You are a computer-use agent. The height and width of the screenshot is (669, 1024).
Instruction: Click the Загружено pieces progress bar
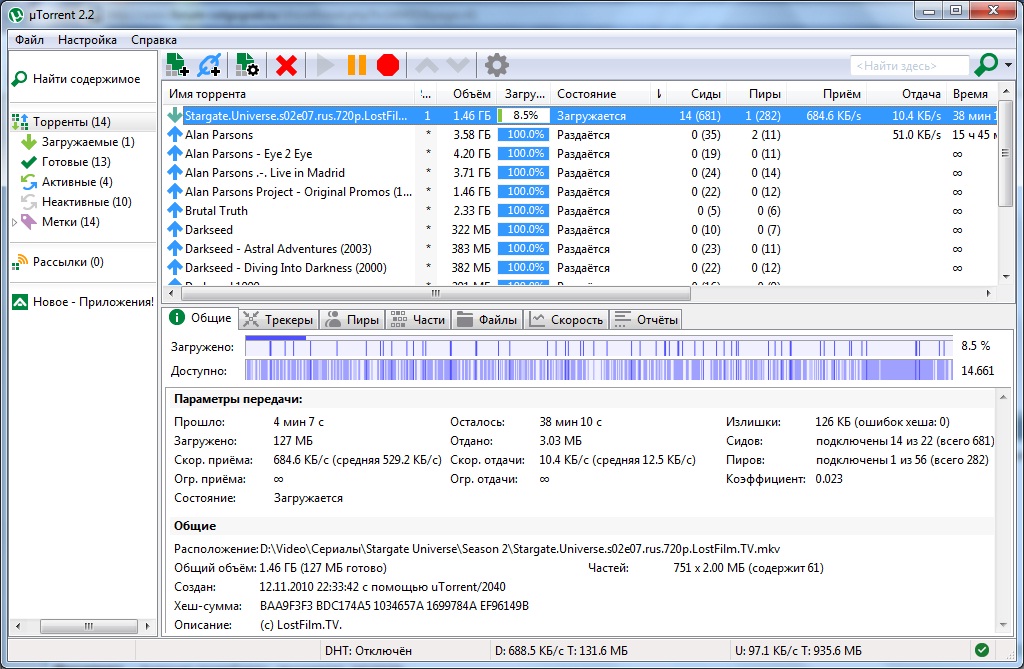pos(598,346)
